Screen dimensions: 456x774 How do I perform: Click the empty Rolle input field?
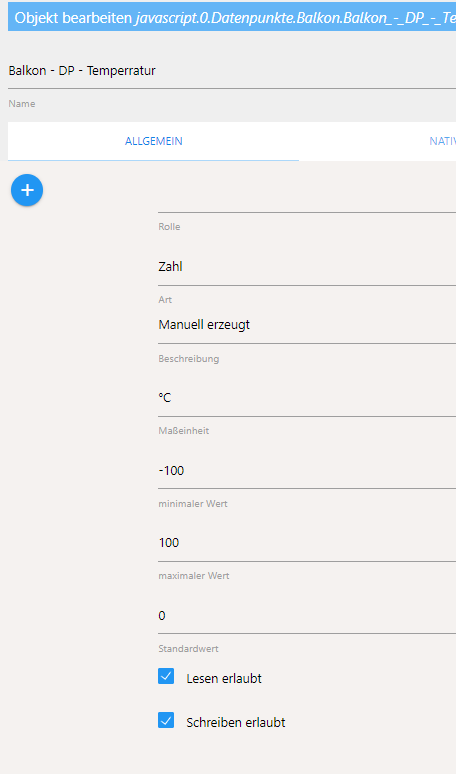[307, 200]
